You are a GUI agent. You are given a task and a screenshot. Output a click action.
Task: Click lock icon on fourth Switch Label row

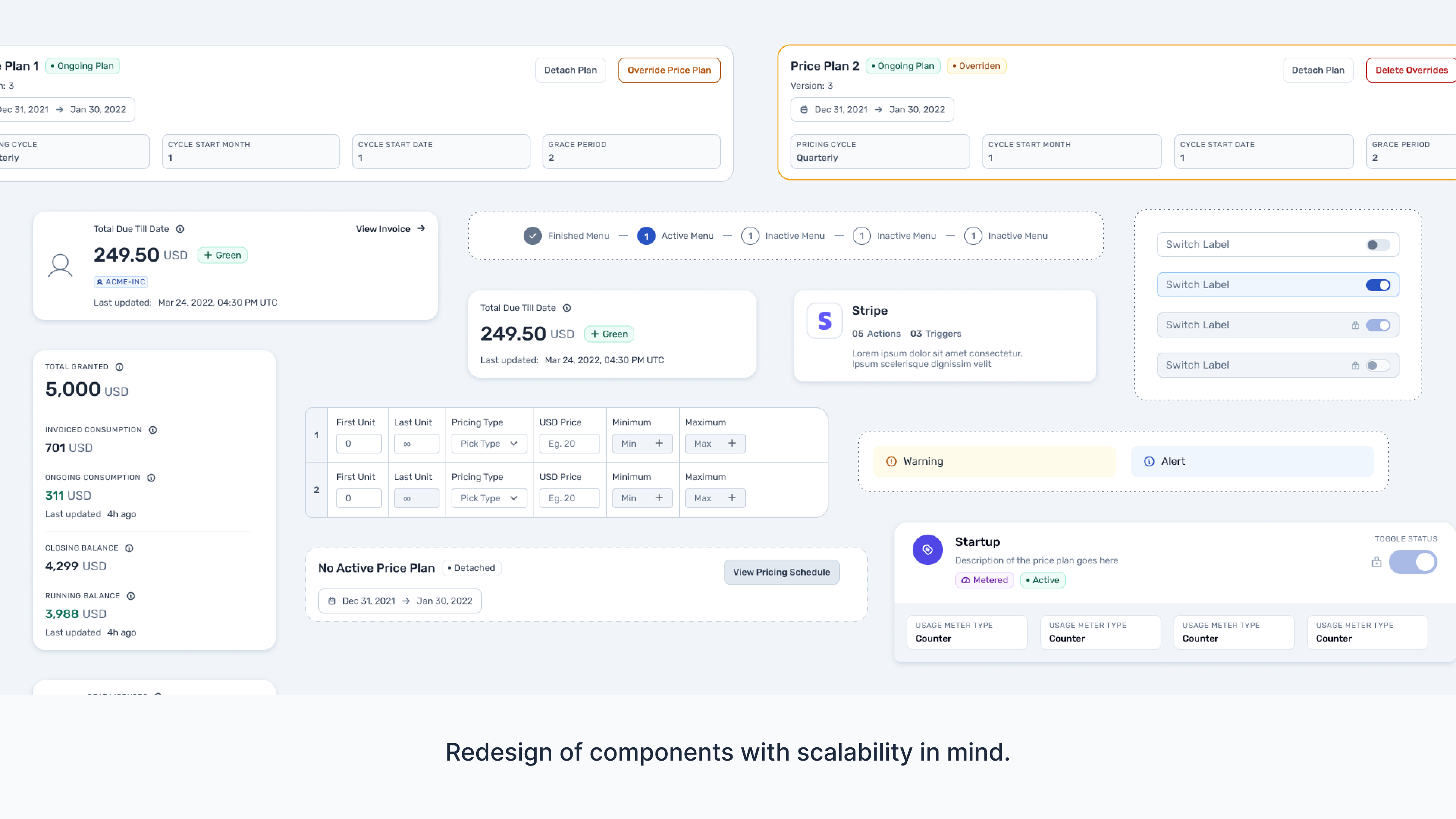1355,365
